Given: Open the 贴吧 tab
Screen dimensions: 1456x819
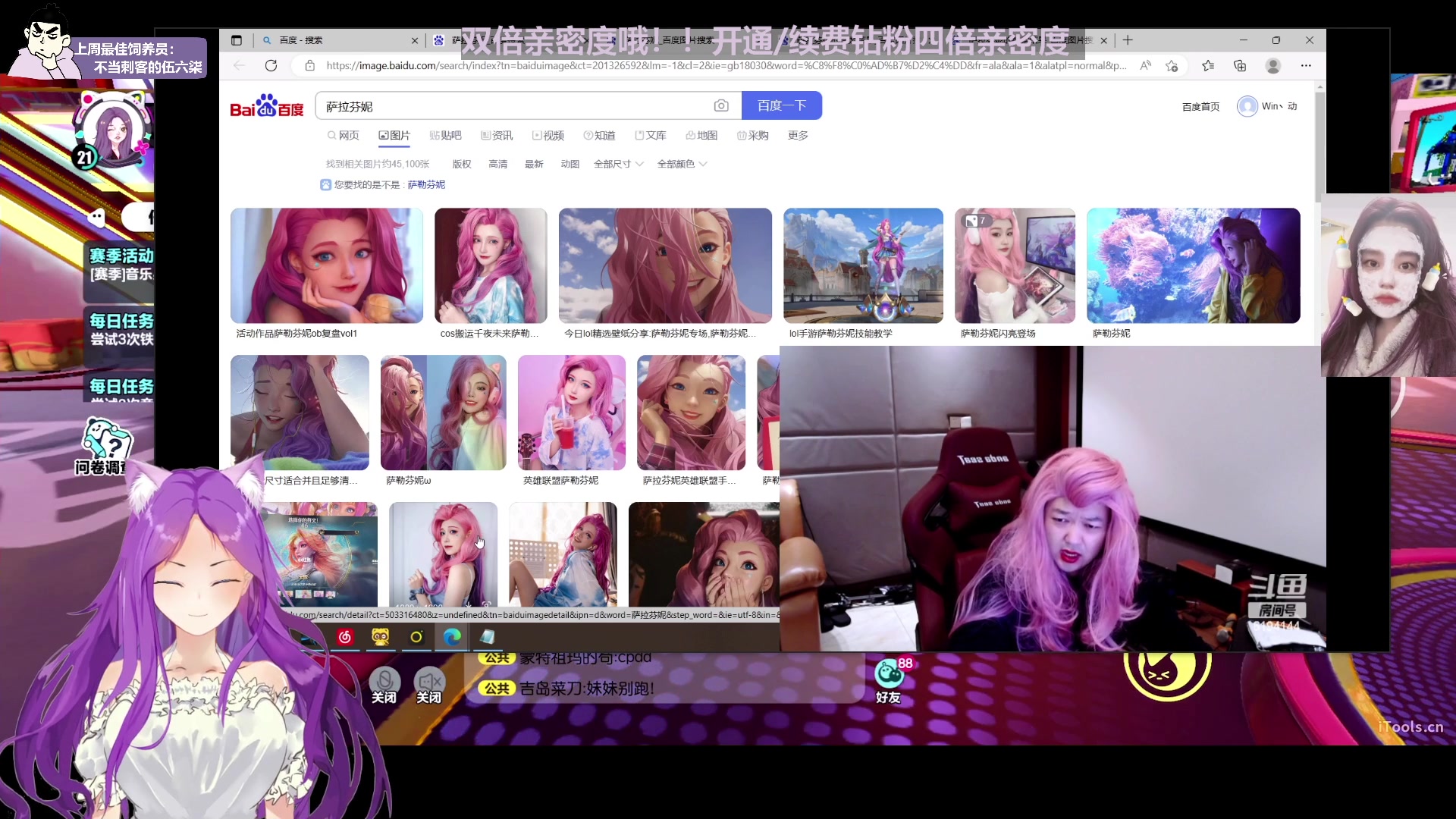Looking at the screenshot, I should (x=445, y=136).
